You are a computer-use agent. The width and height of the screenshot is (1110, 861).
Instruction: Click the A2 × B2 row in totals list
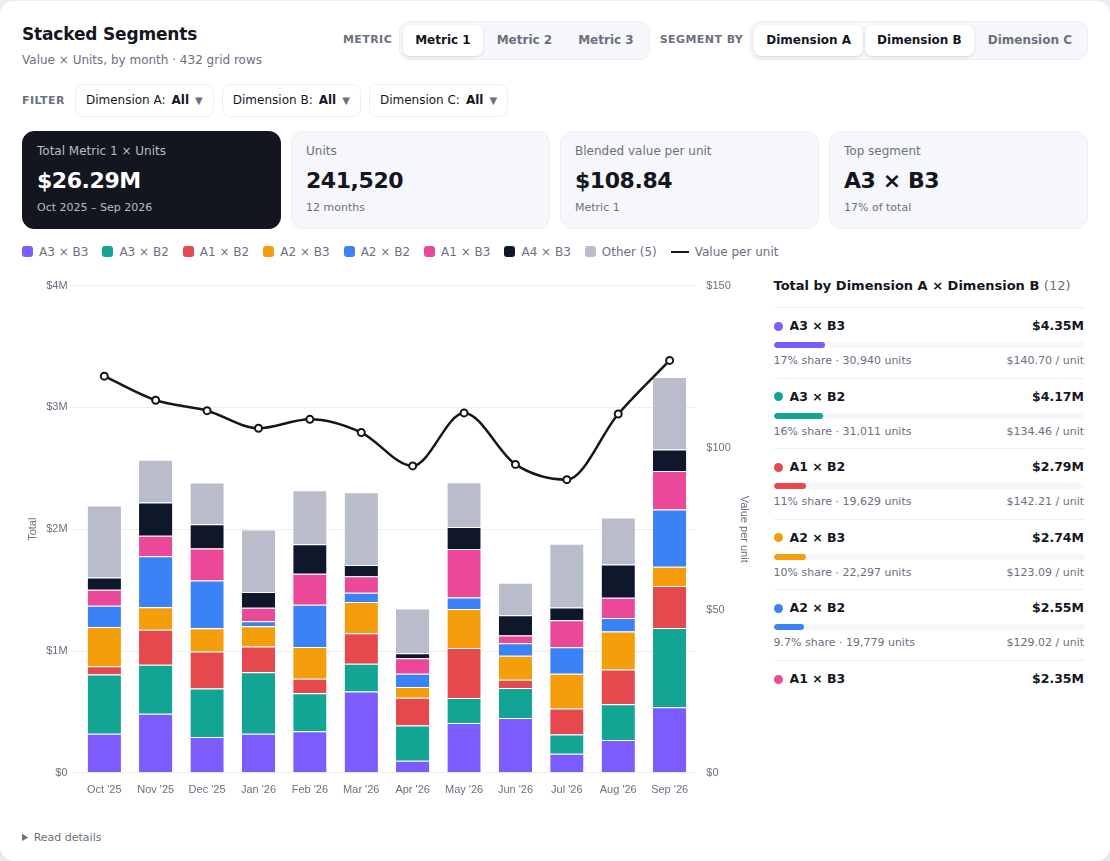click(929, 625)
